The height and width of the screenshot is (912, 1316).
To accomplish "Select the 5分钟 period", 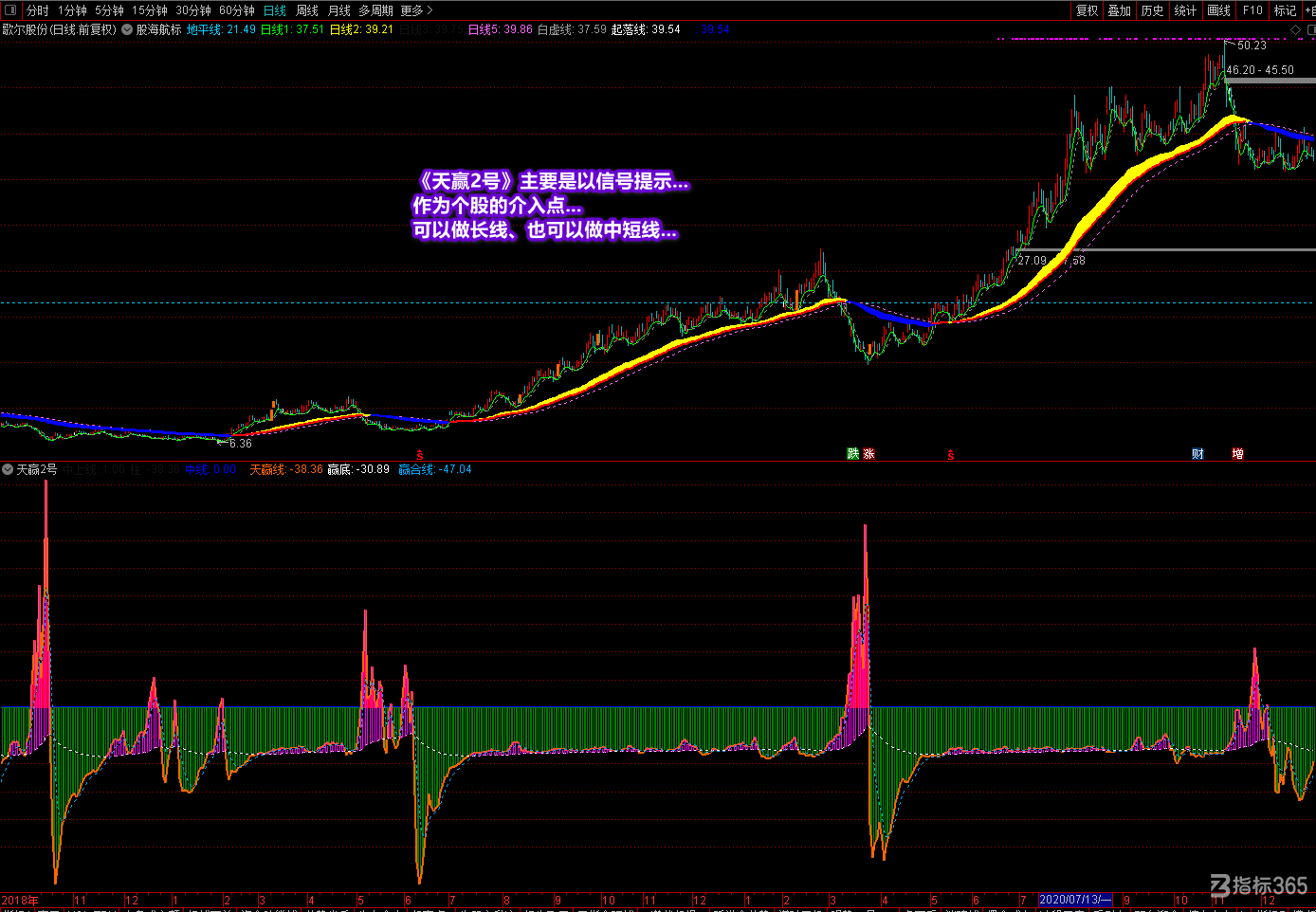I will click(x=109, y=10).
